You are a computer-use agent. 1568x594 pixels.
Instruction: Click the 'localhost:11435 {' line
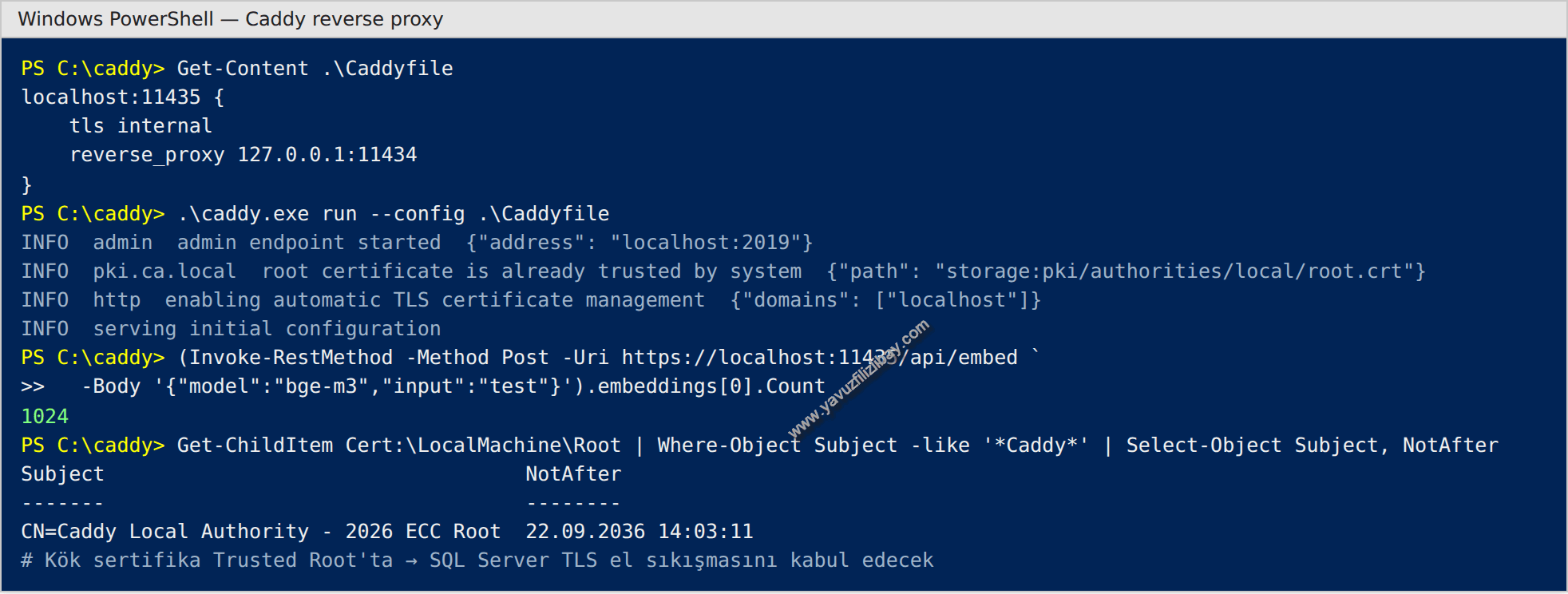[123, 97]
